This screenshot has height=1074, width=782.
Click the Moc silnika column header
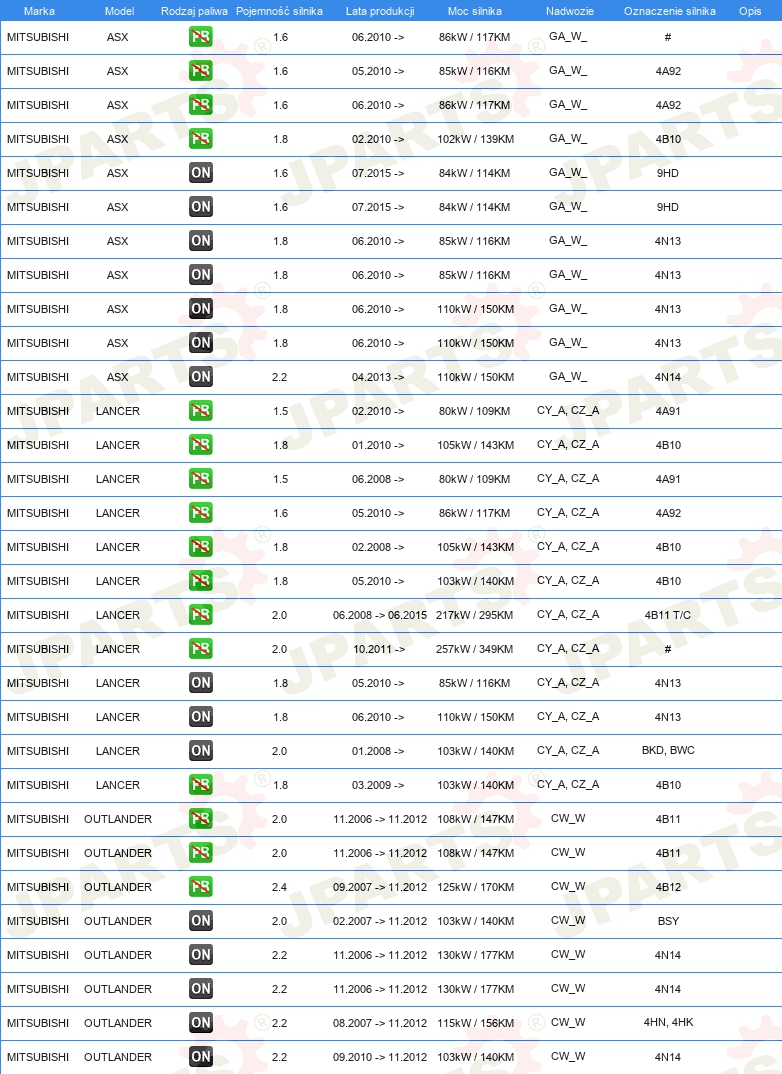475,11
